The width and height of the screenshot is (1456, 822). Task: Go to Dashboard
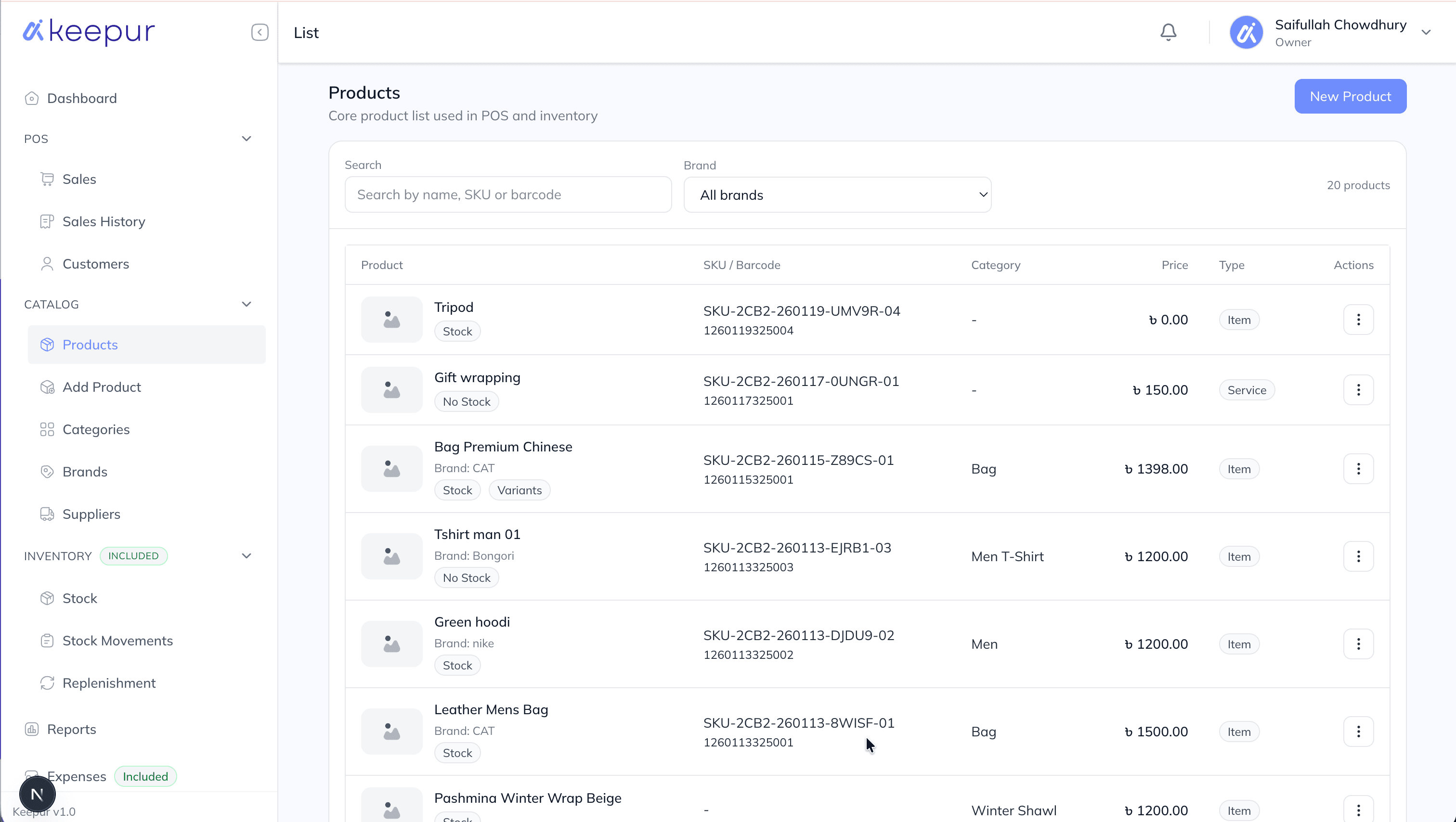(x=82, y=98)
